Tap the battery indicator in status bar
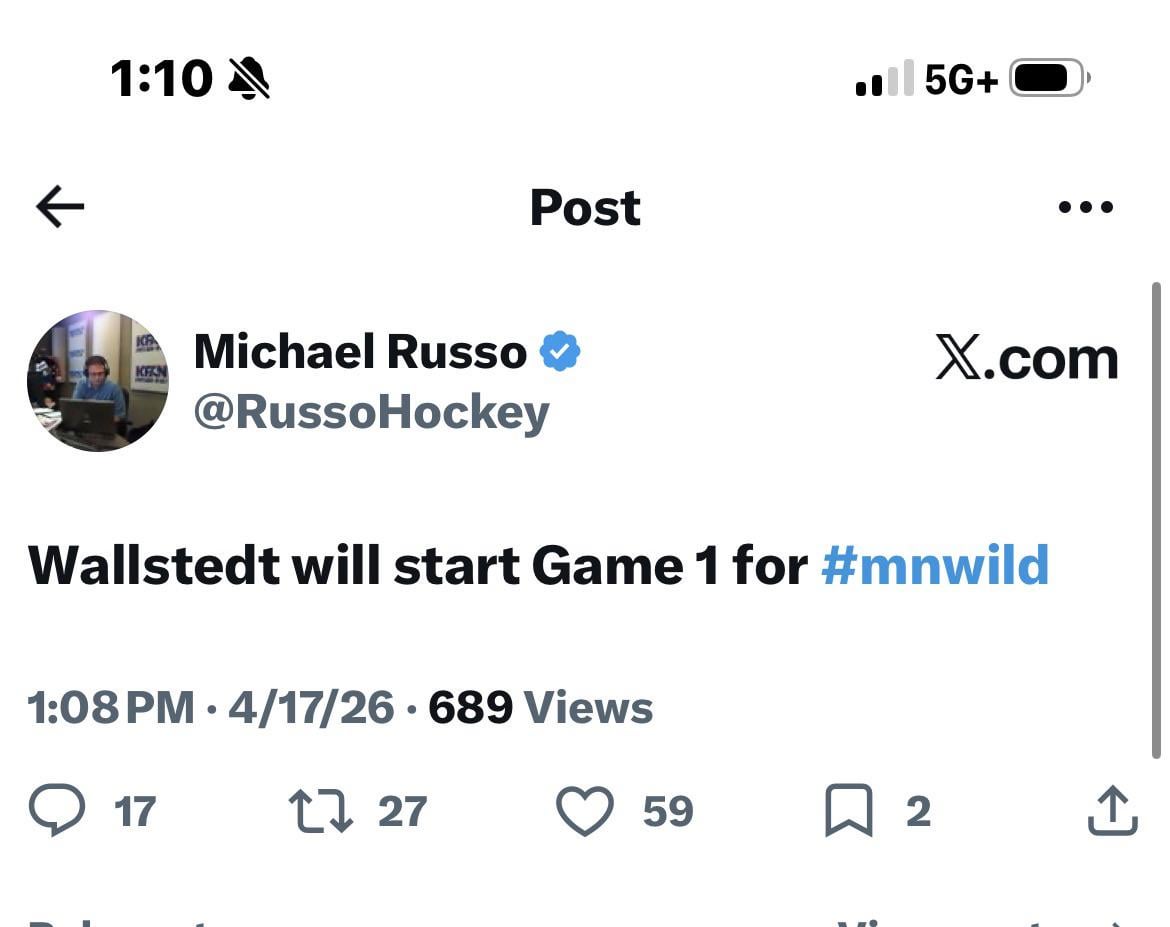The width and height of the screenshot is (1170, 927). 1048,78
